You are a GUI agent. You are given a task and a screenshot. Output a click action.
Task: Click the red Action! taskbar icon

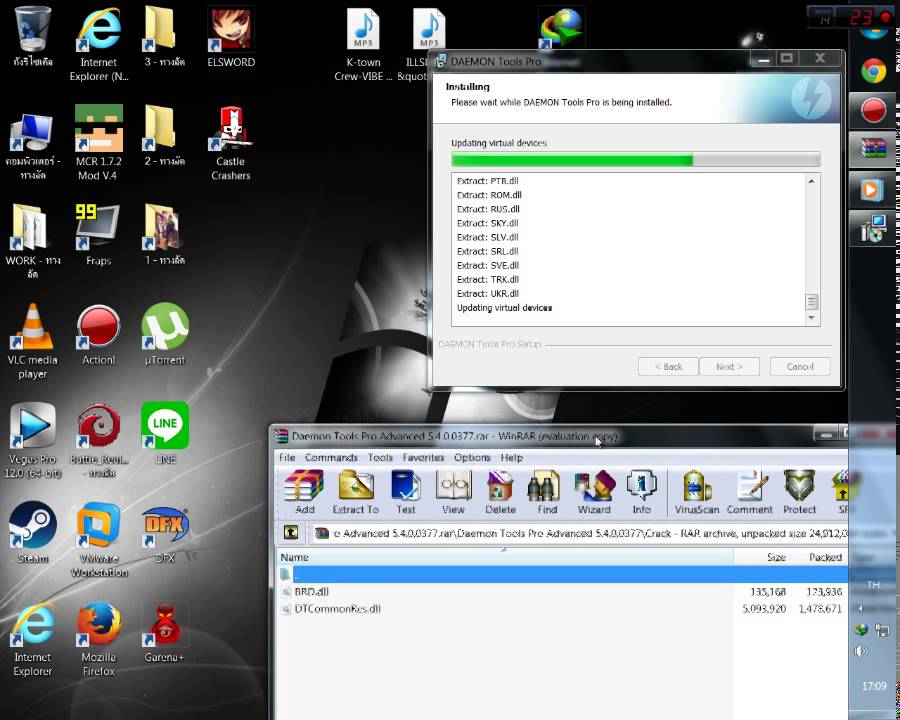tap(873, 110)
